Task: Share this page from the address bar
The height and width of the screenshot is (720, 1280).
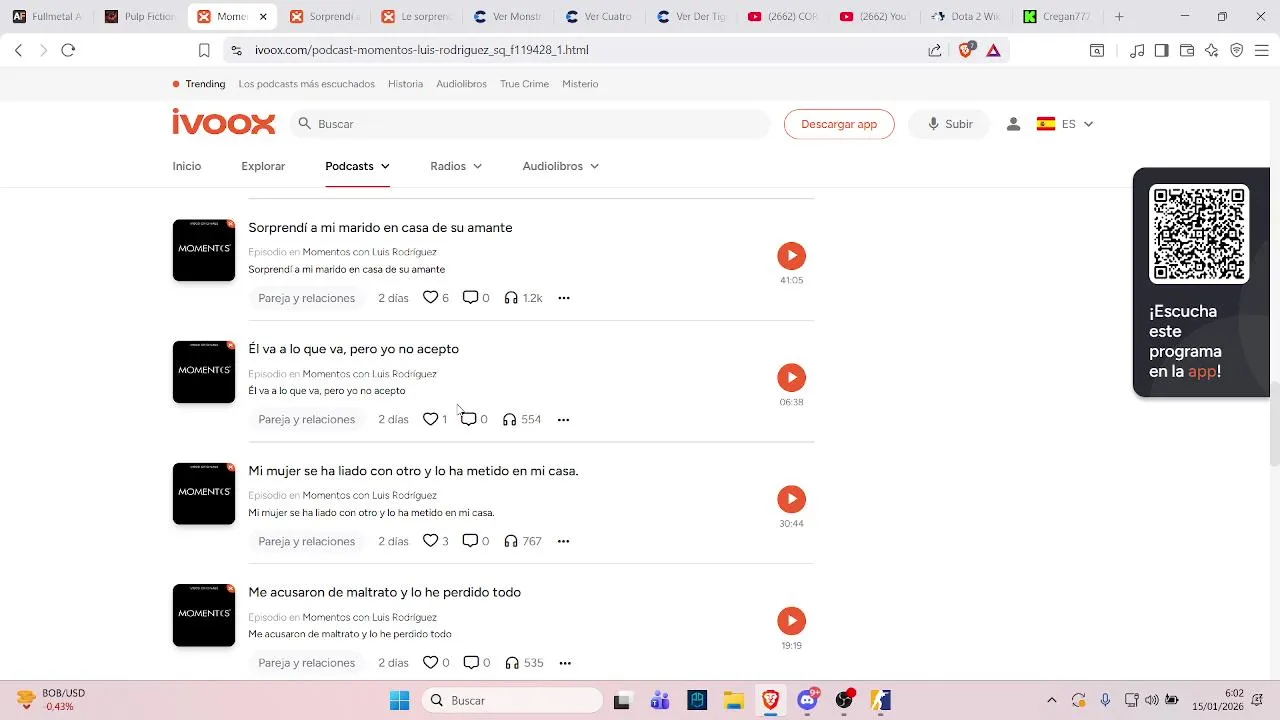Action: coord(934,50)
